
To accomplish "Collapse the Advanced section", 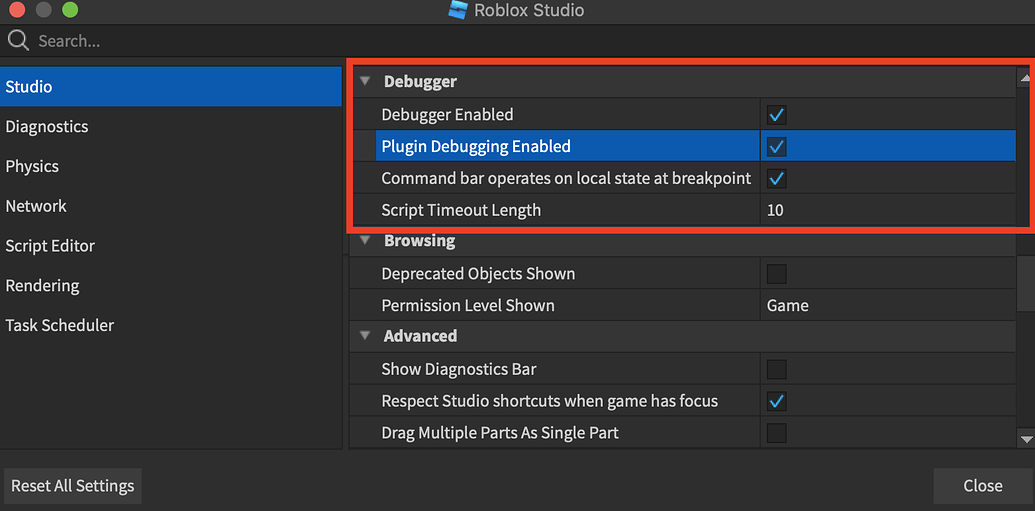I will [365, 335].
